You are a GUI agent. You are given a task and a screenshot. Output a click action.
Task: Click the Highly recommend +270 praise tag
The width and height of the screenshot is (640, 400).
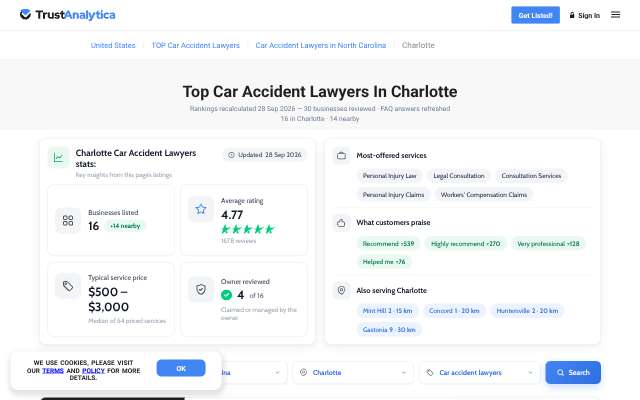(465, 244)
